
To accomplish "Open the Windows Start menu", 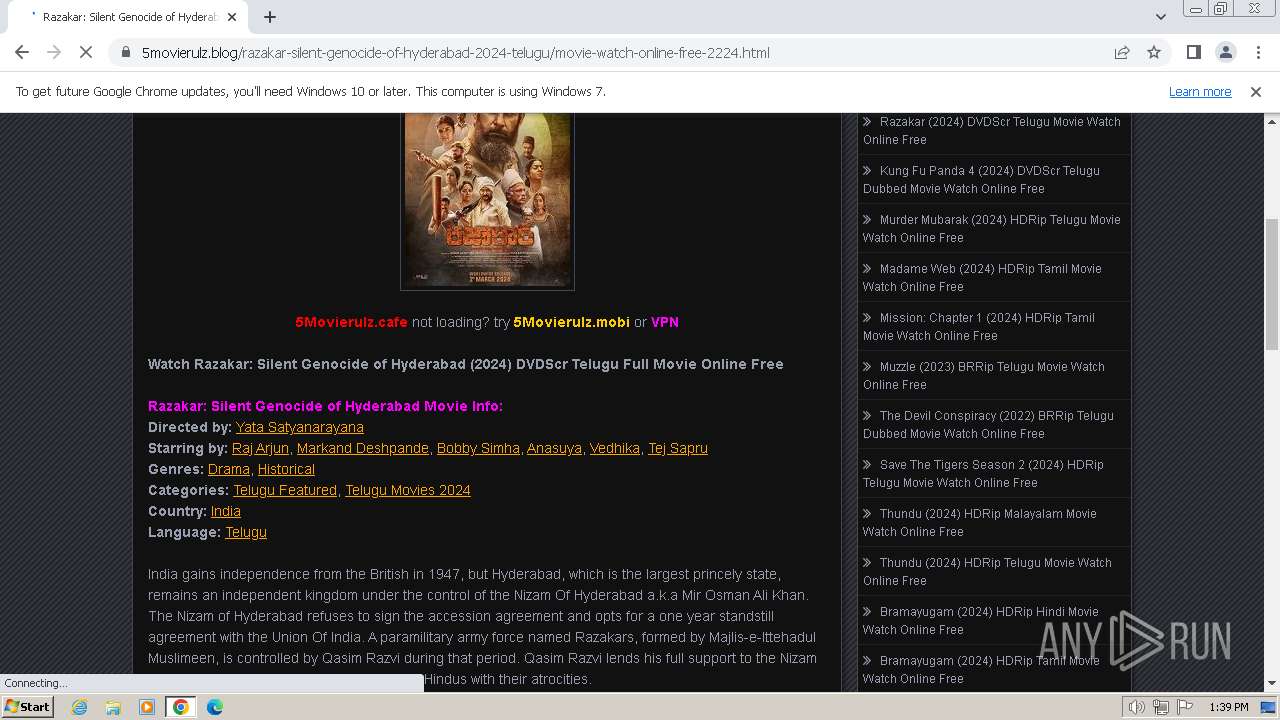I will [x=28, y=706].
